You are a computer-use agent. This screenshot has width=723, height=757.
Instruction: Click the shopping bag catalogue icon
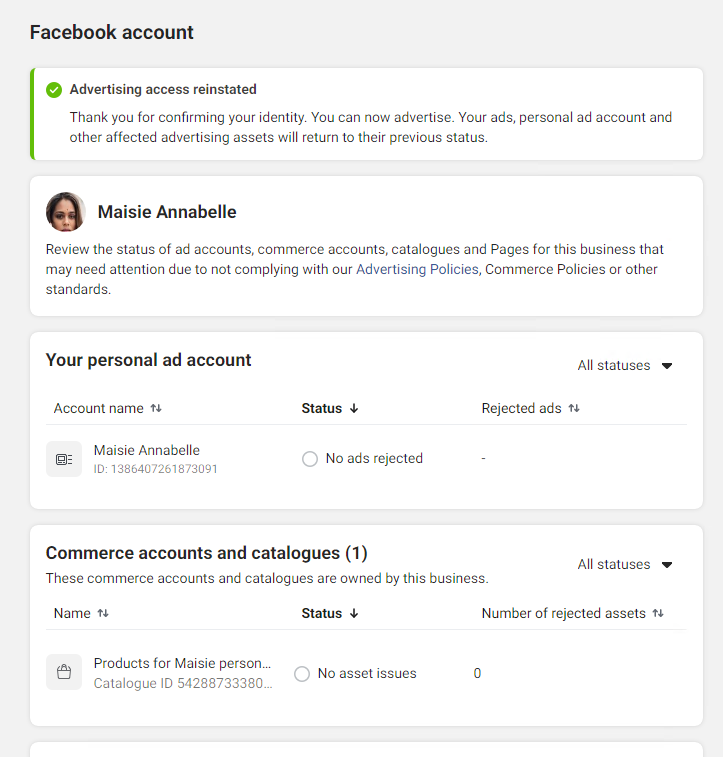point(64,672)
